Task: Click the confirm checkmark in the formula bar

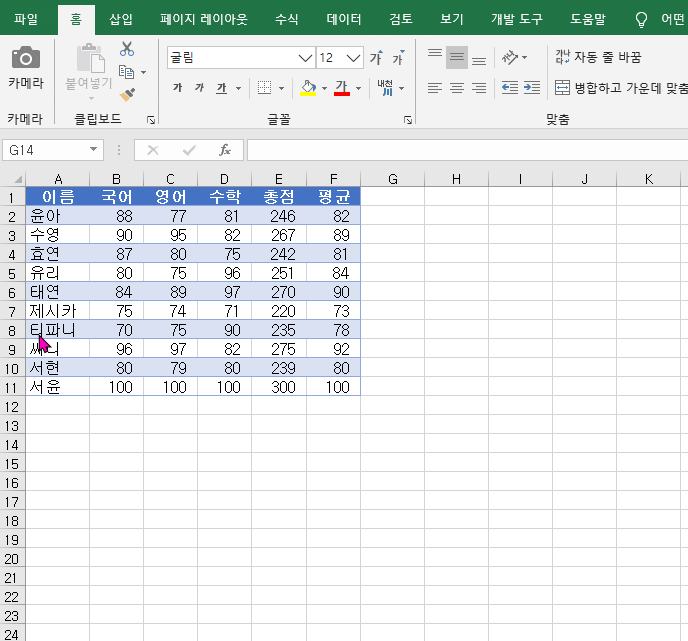Action: (189, 150)
